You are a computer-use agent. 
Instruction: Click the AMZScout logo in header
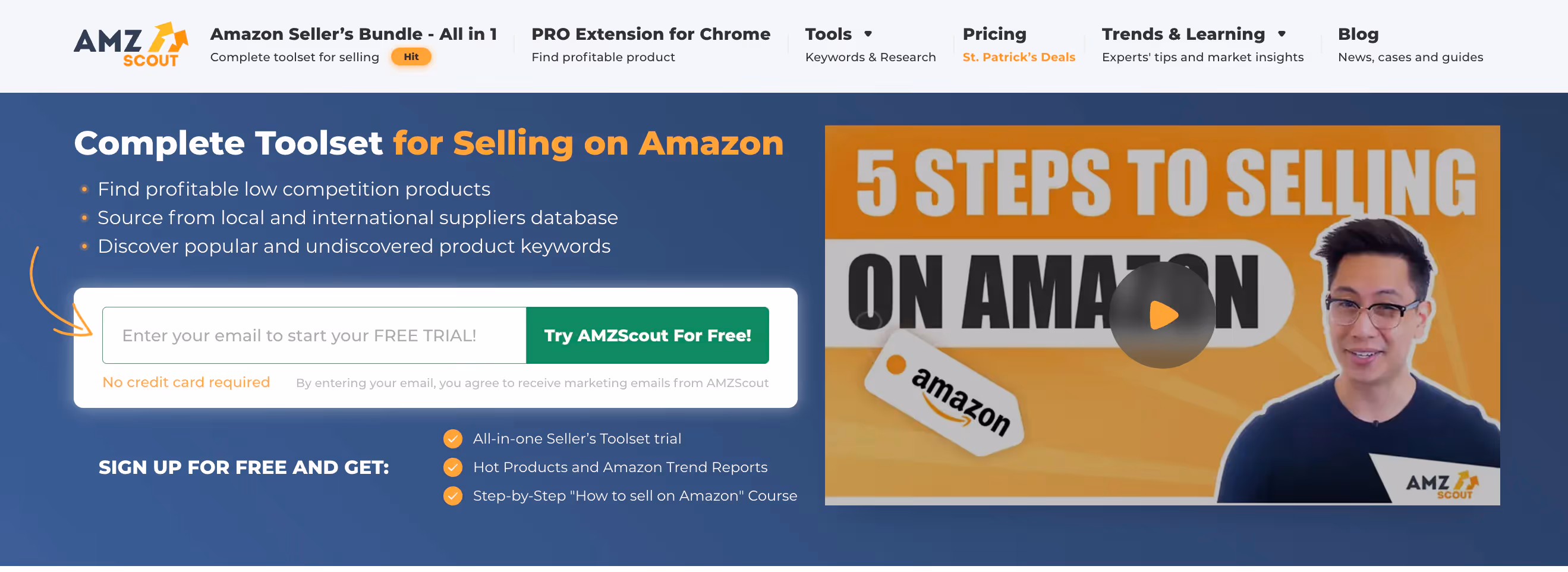click(131, 45)
